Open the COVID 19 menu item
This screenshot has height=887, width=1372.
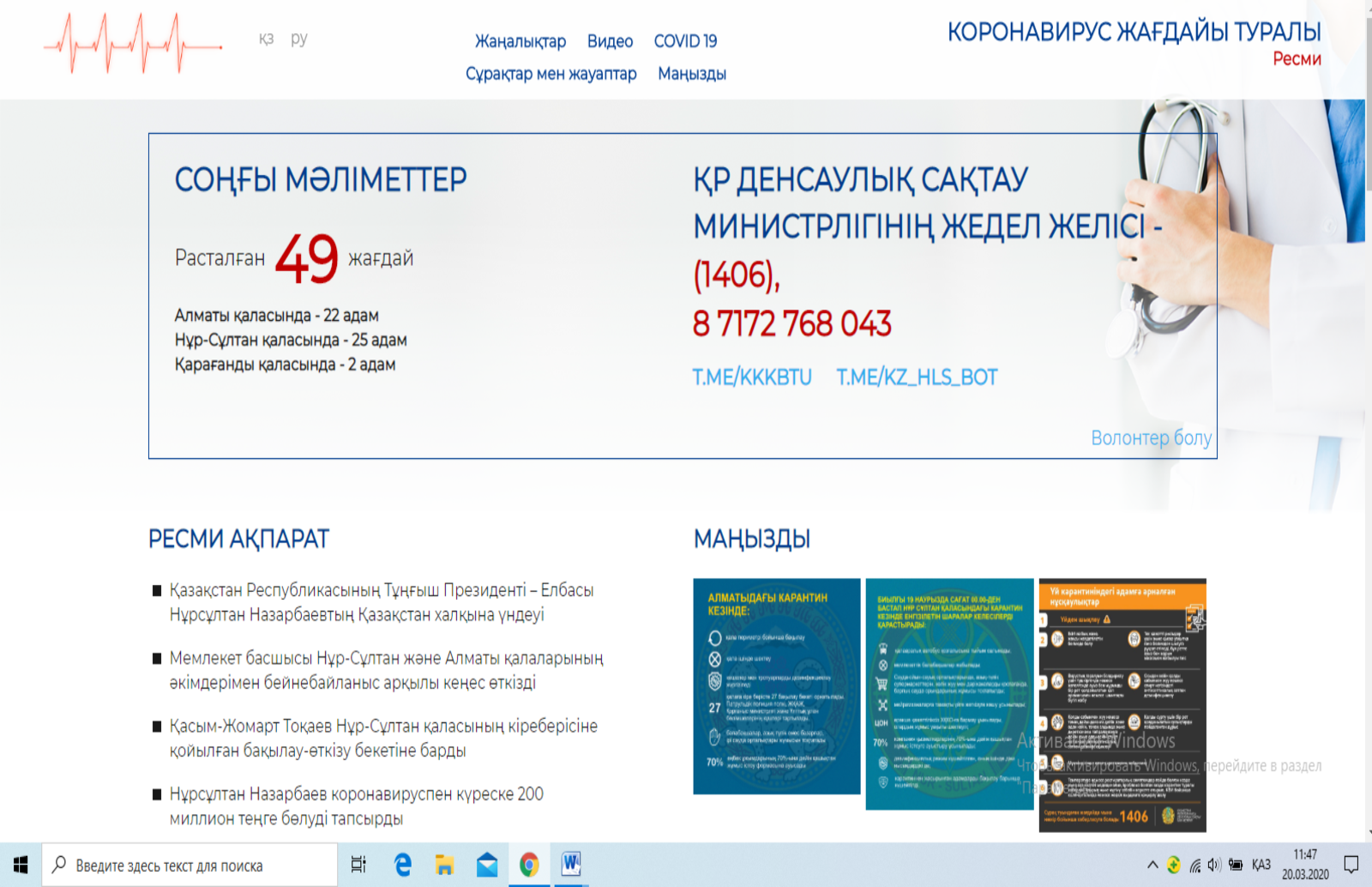coord(685,41)
